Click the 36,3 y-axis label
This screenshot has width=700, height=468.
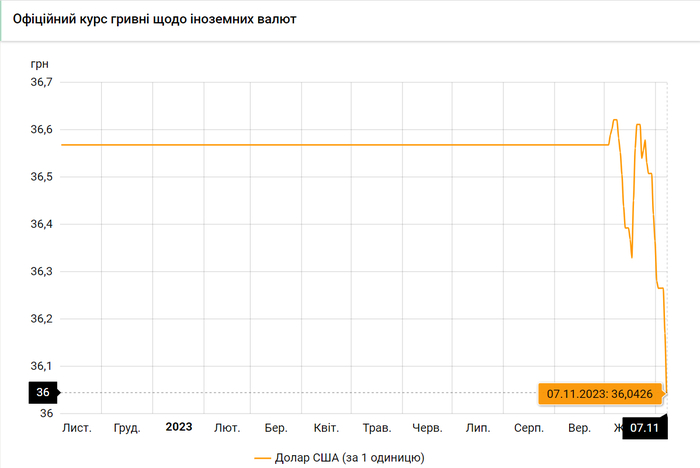pos(41,271)
